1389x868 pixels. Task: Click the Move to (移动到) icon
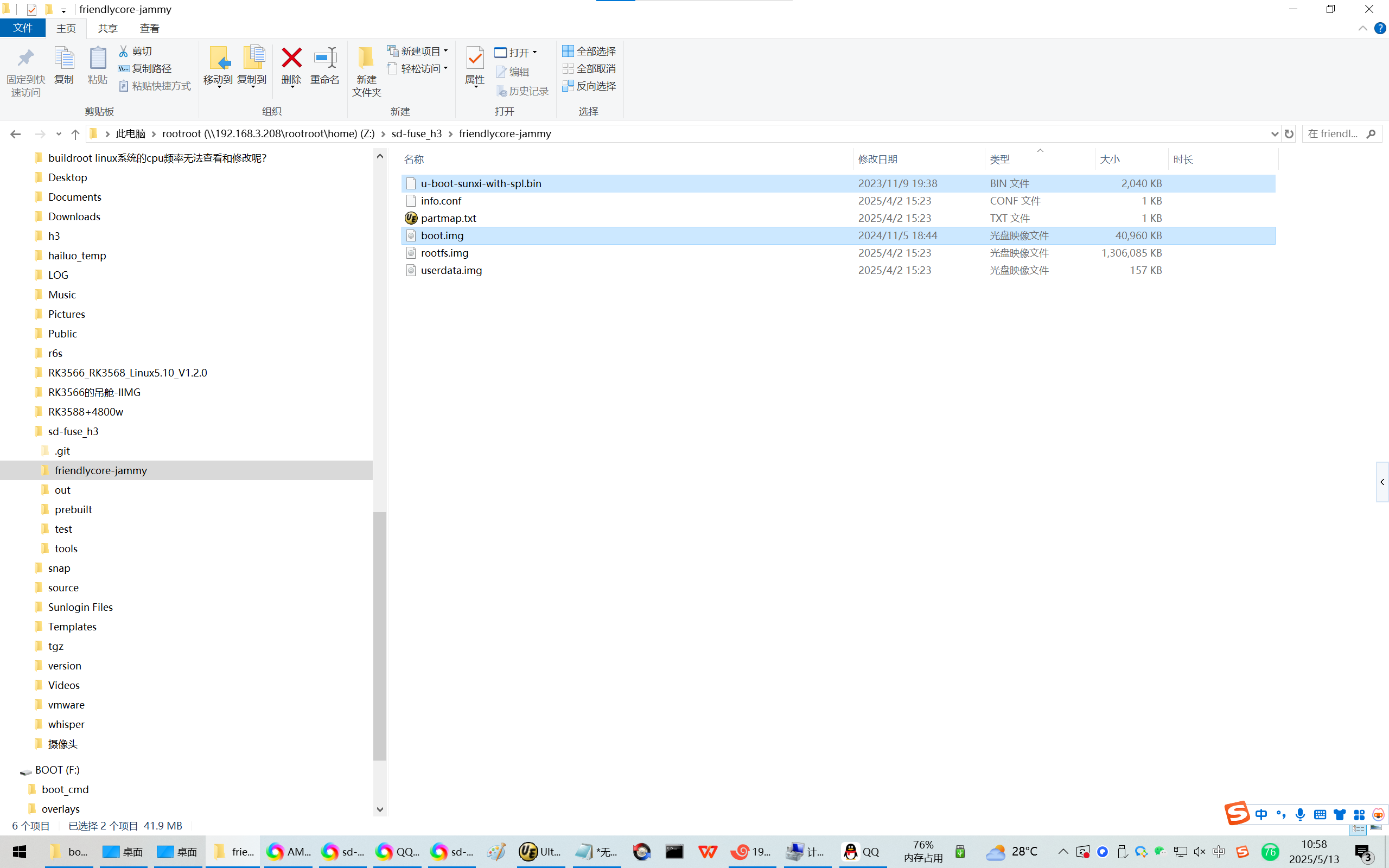[x=218, y=59]
